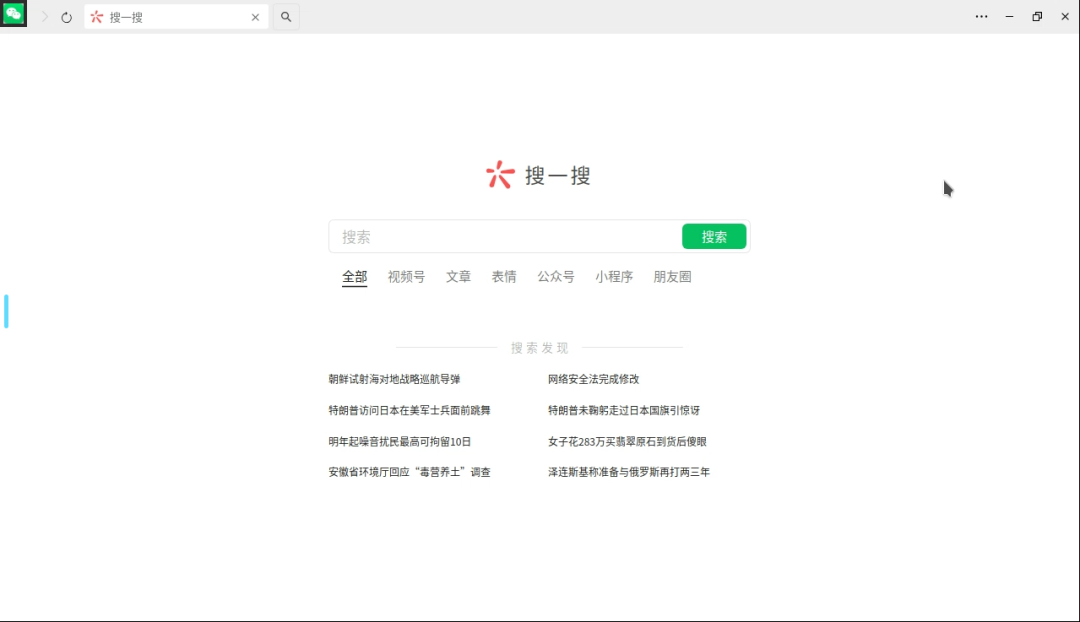Click the 搜一搜 logo icon on the tab
Viewport: 1080px width, 622px height.
(95, 17)
